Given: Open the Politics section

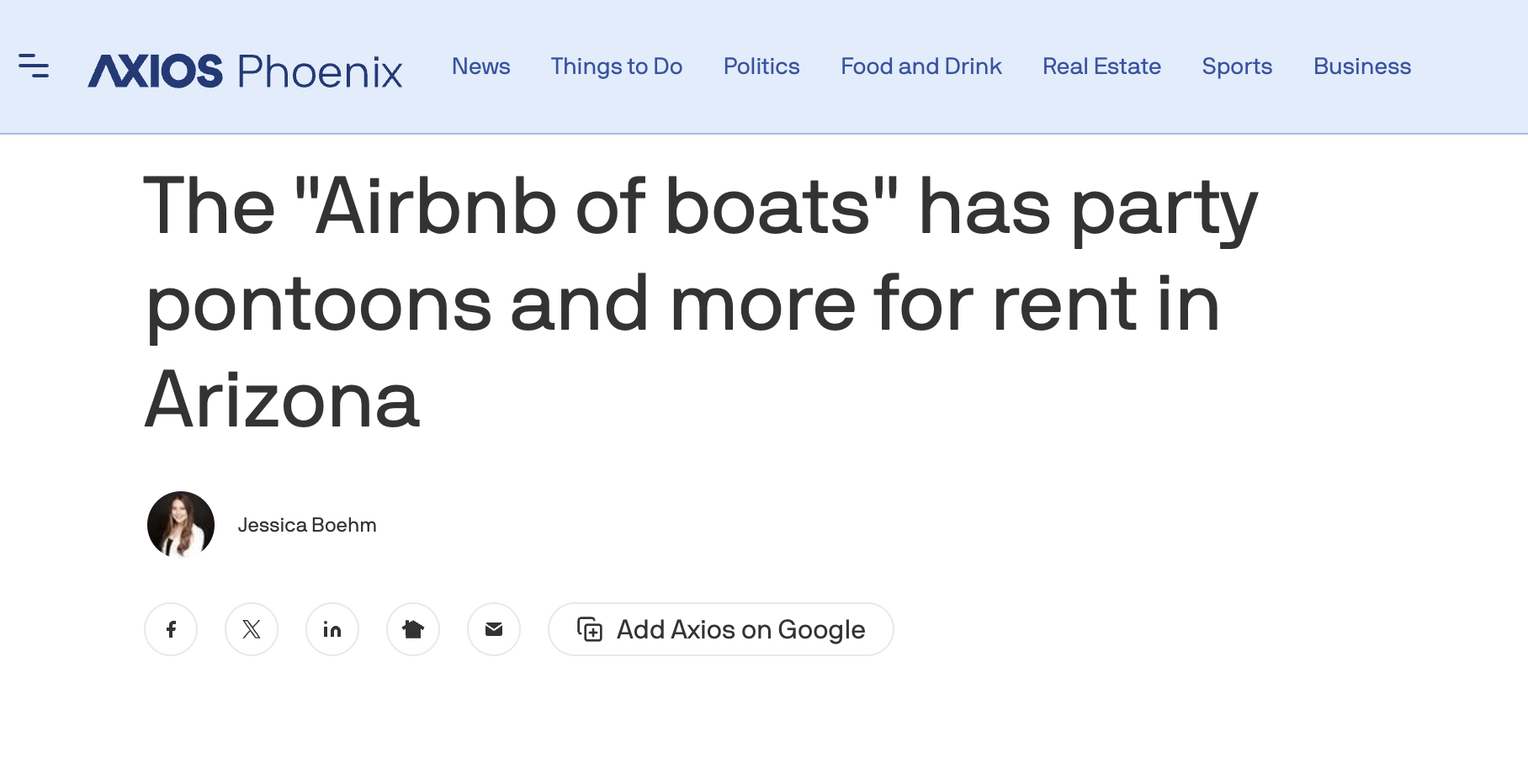Looking at the screenshot, I should 761,66.
